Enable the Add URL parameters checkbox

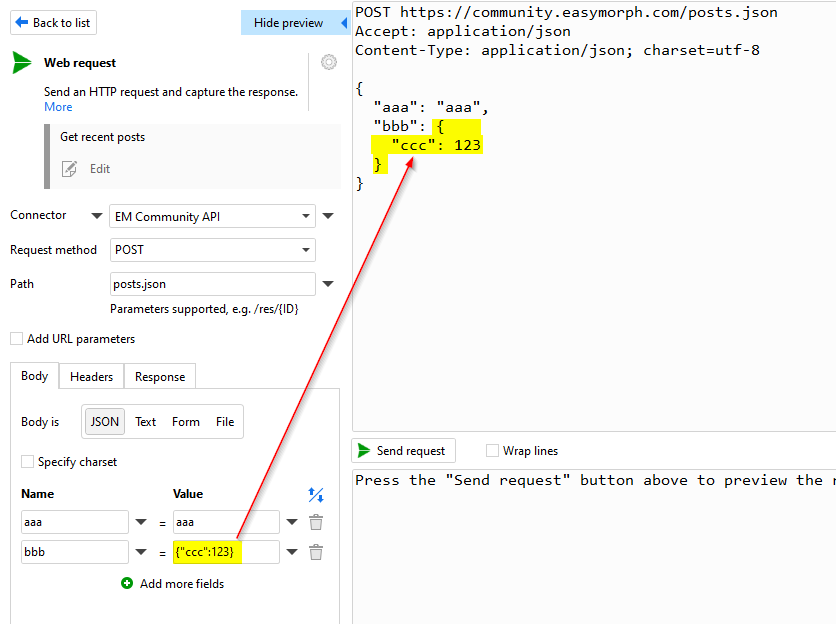pyautogui.click(x=16, y=338)
